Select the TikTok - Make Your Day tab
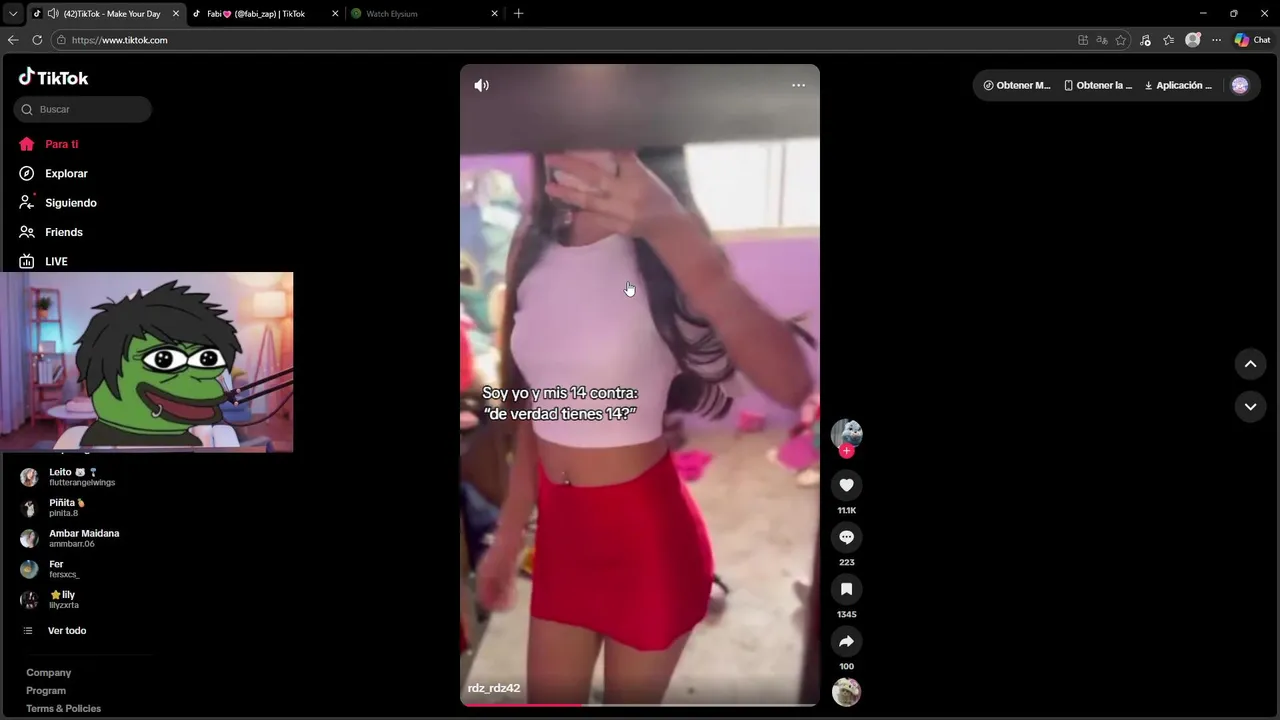Screen dimensions: 1280x720 coord(111,14)
